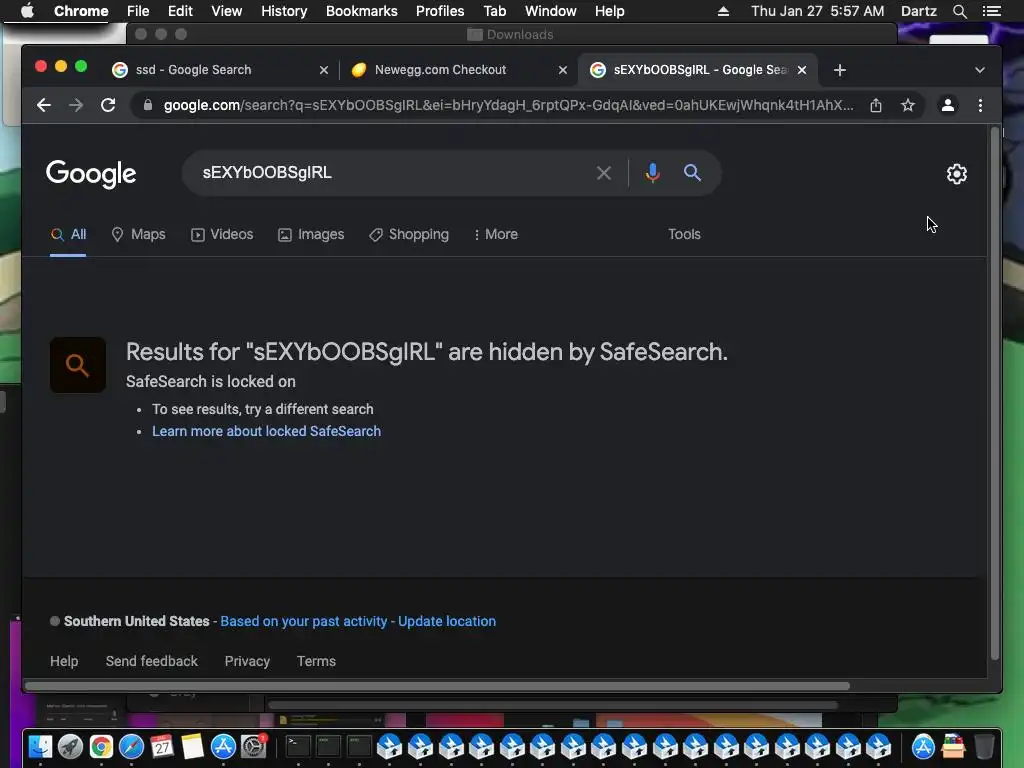Open System Preferences in the dock

[x=253, y=746]
